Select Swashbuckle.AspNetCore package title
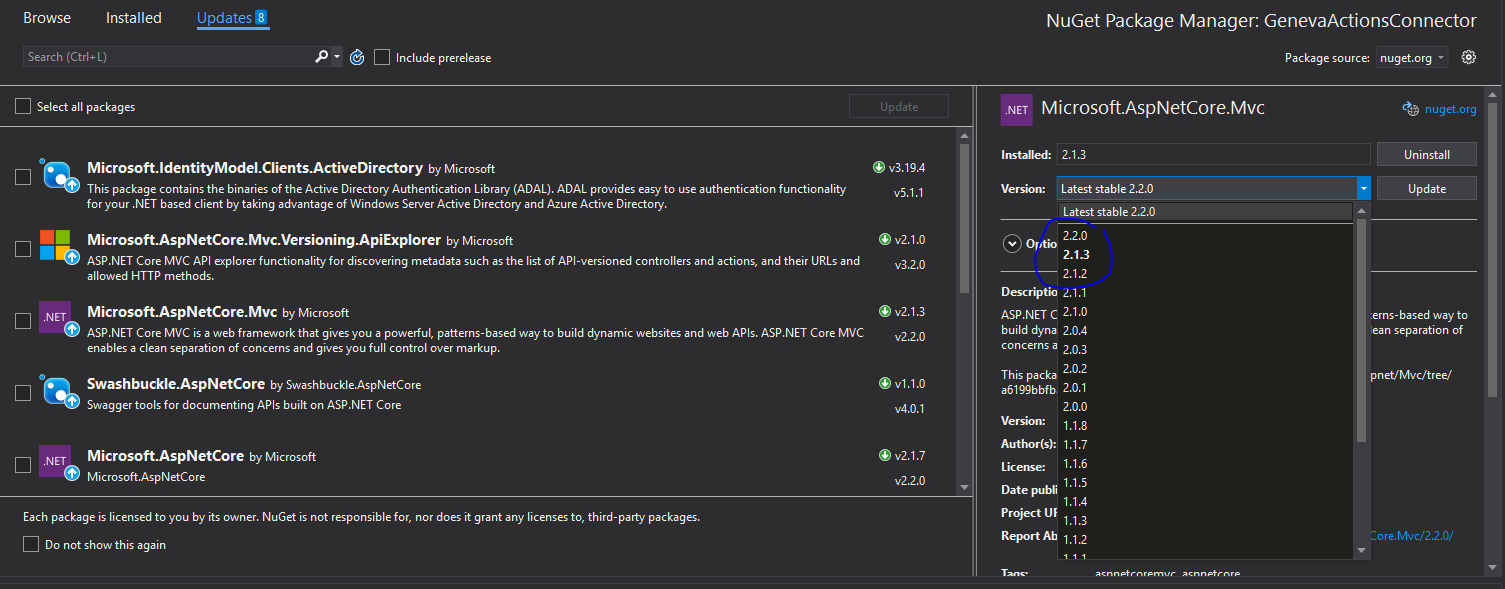 coord(176,384)
